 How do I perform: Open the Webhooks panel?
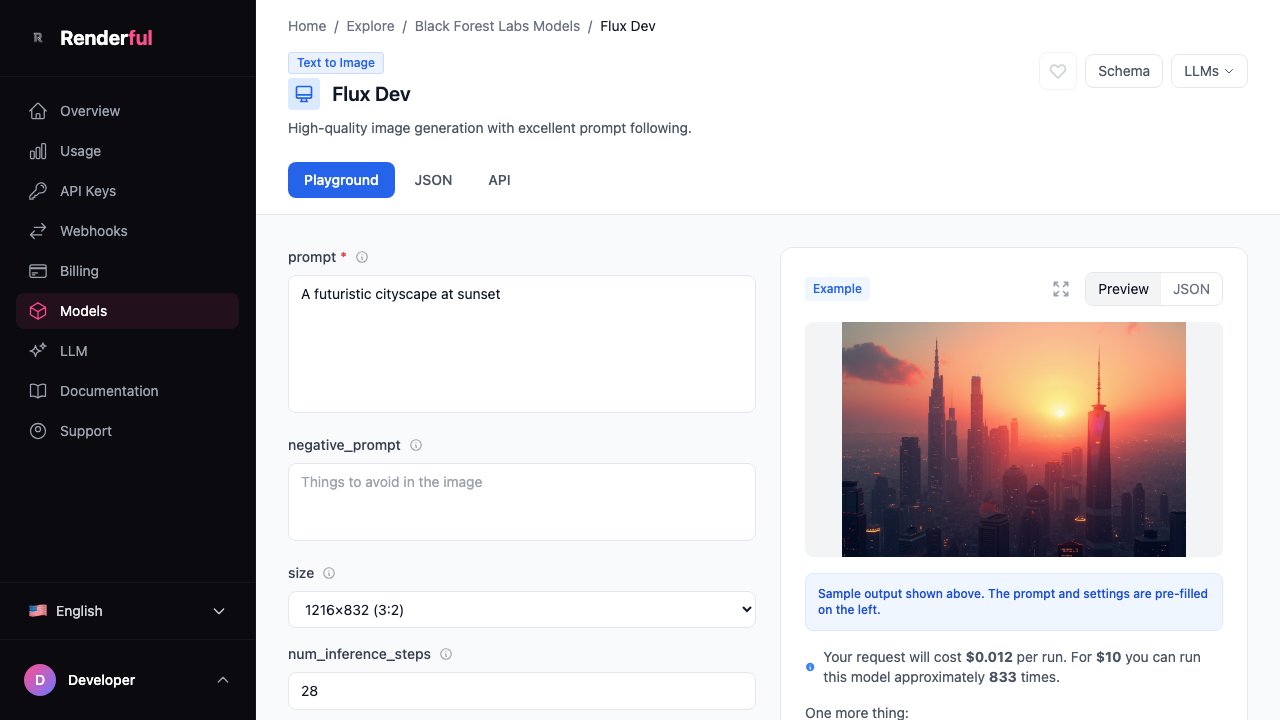[x=93, y=231]
